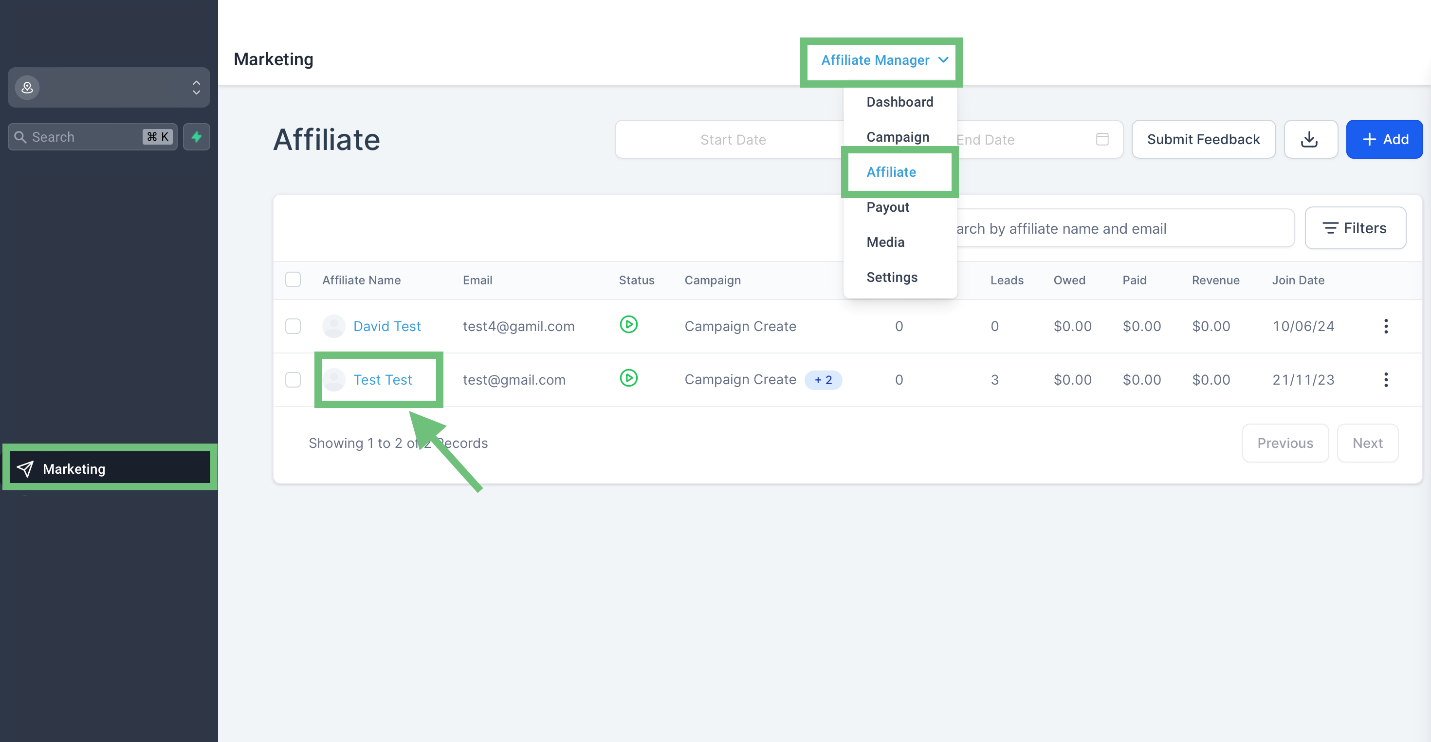
Task: Open the Filters button
Action: click(x=1355, y=228)
